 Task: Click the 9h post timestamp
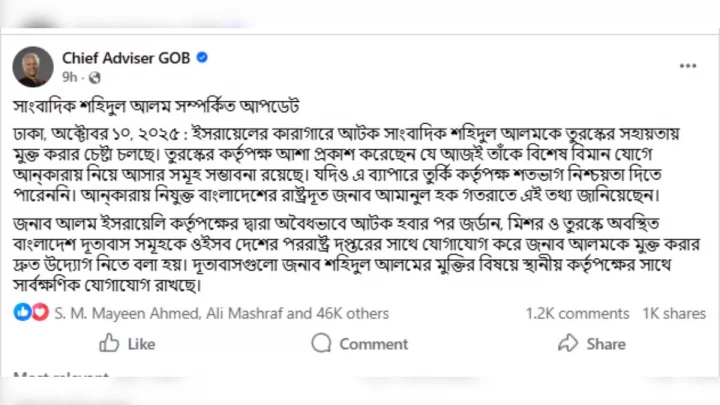[69, 77]
